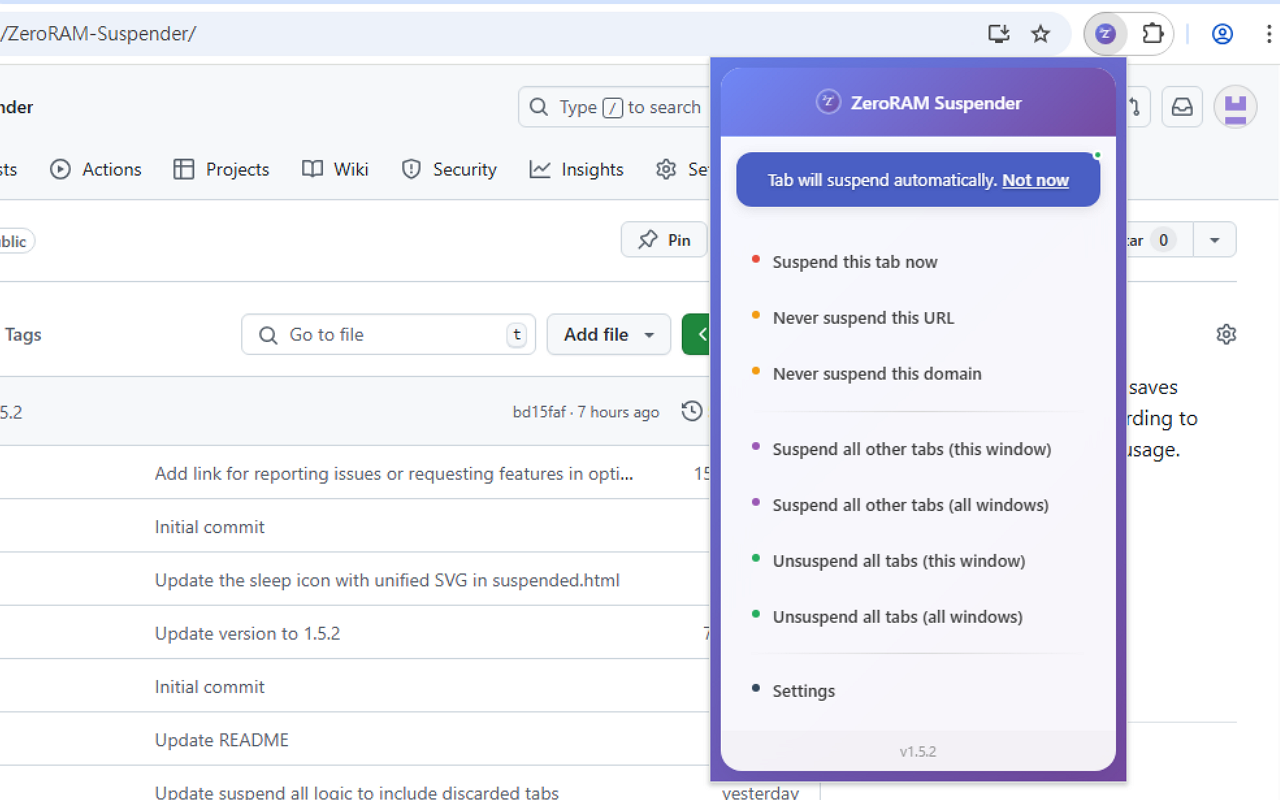The height and width of the screenshot is (800, 1280).
Task: Switch to the Projects repository tab
Action: [221, 170]
